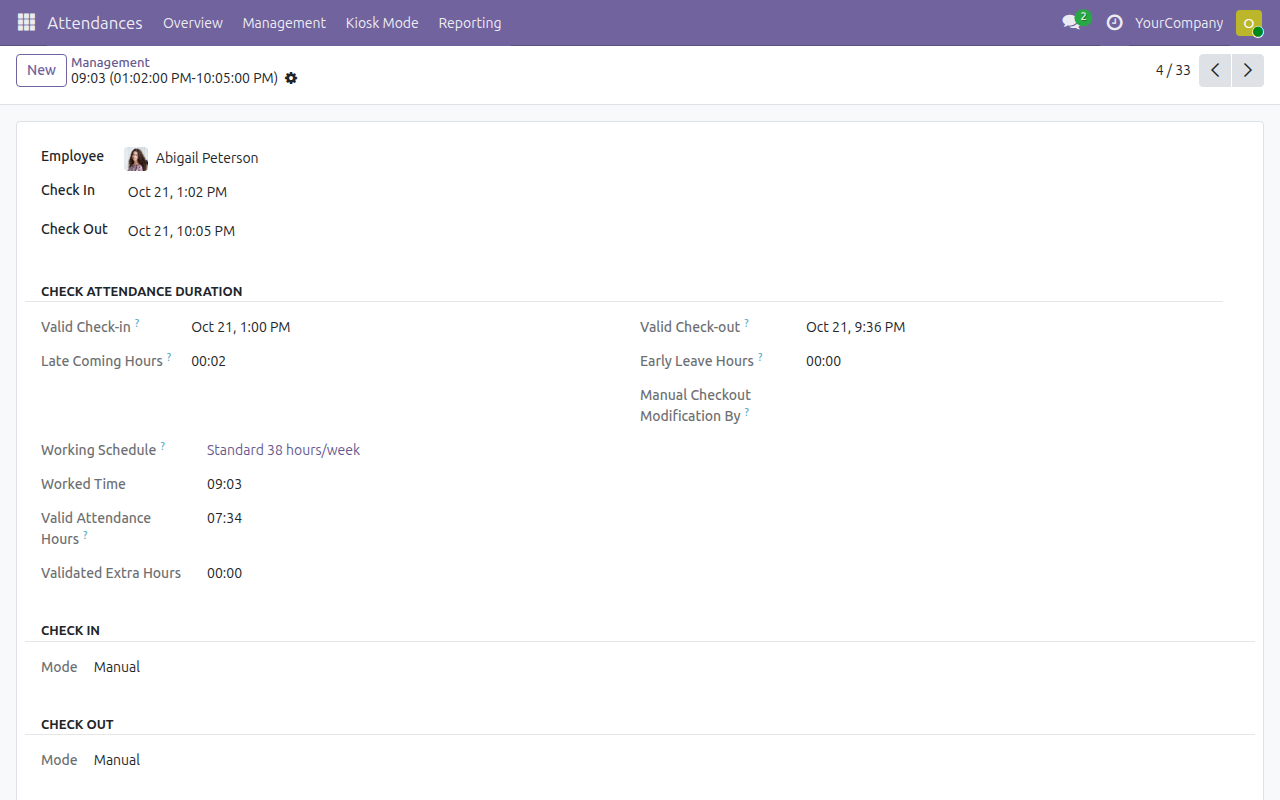Click the Check Out Mode value Manual
The image size is (1280, 800).
(117, 760)
